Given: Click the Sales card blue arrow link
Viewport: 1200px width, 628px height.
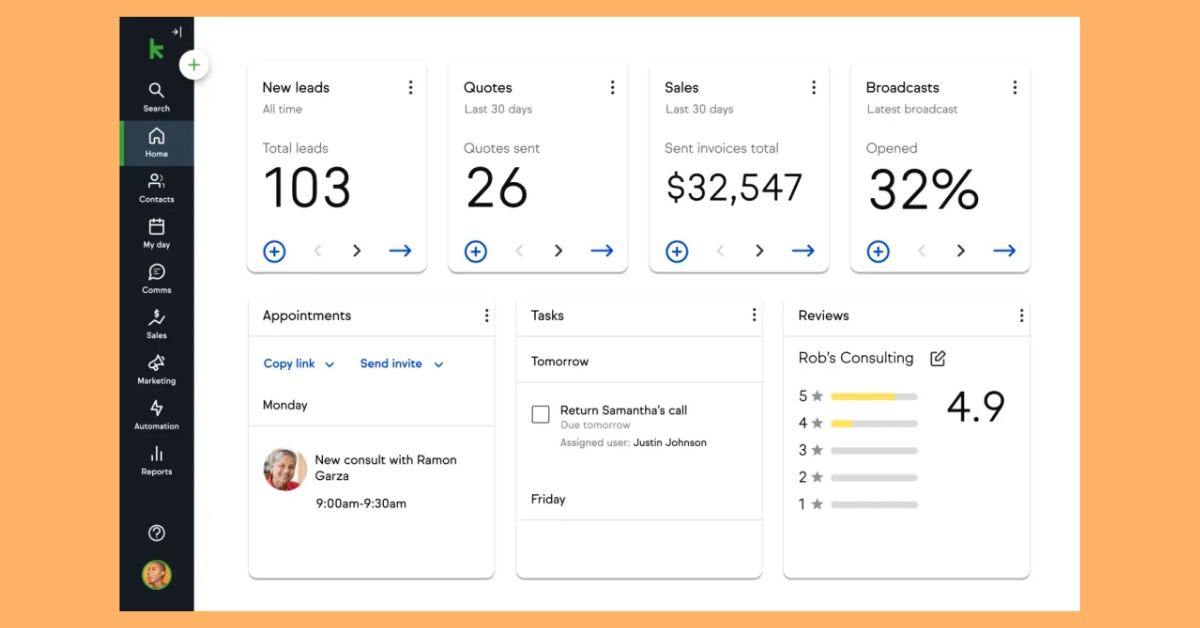Looking at the screenshot, I should [x=803, y=251].
